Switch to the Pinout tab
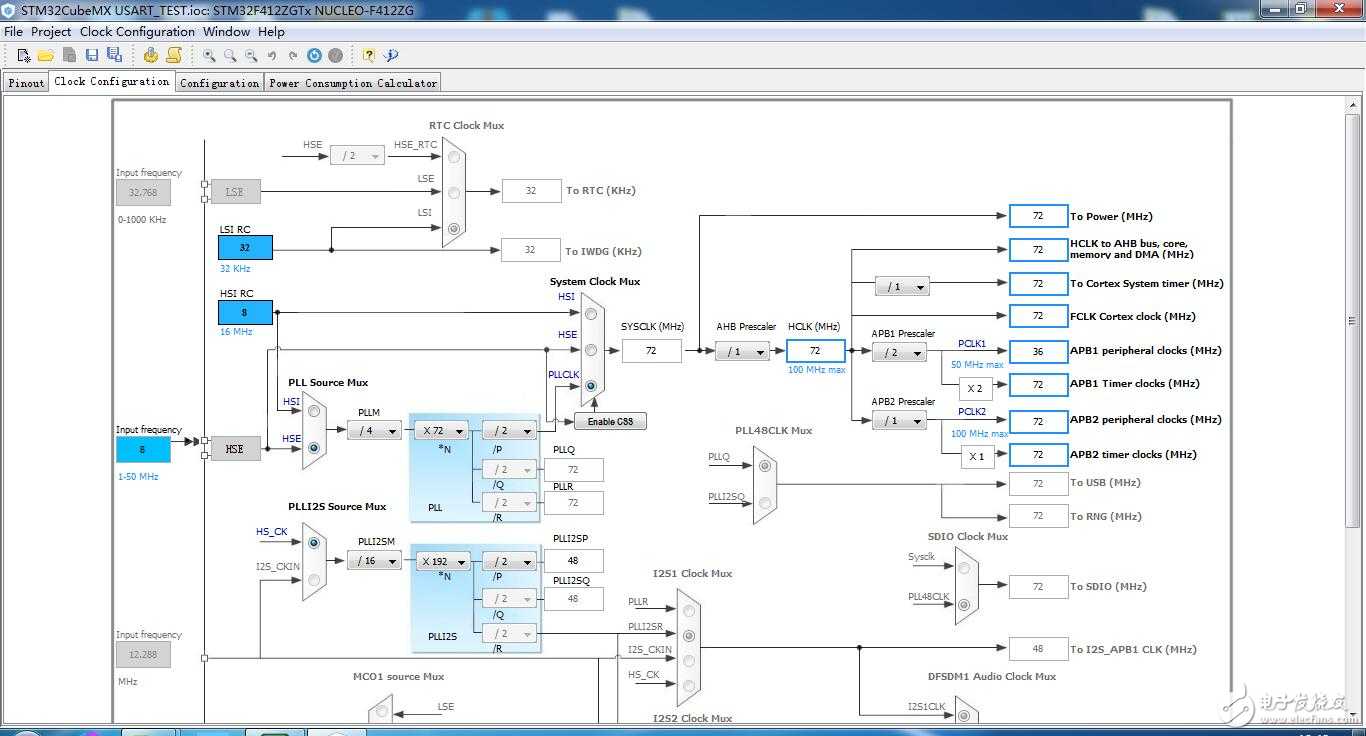 pyautogui.click(x=26, y=83)
